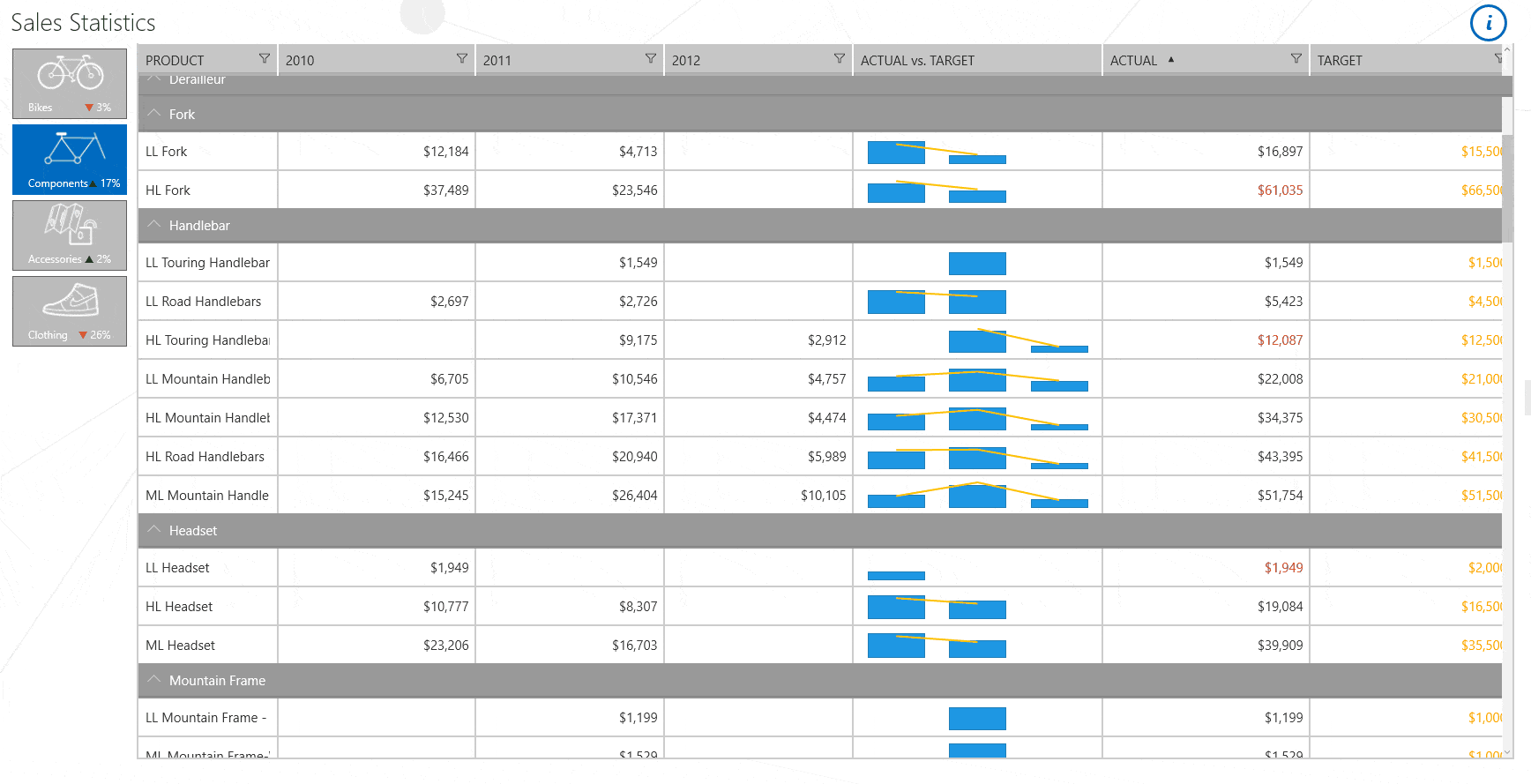Click the sparkline chart for LL Fork
This screenshot has width=1531, height=784.
point(937,153)
